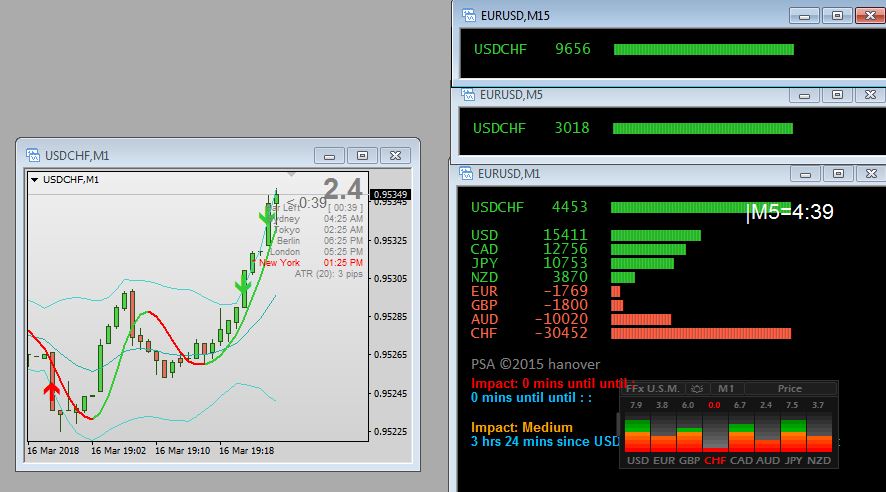Click the upper green arrow near chart top
The width and height of the screenshot is (886, 492).
coord(267,216)
